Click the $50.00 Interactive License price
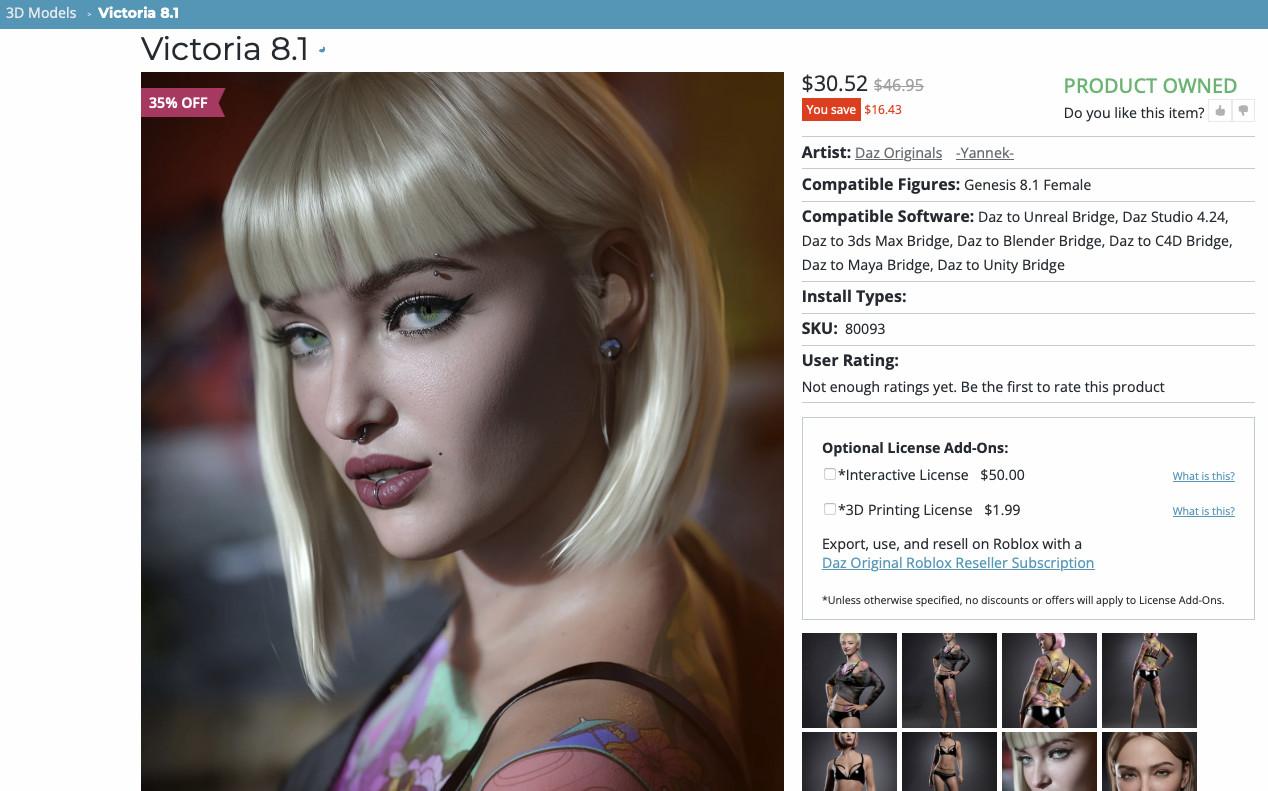 [x=1002, y=475]
